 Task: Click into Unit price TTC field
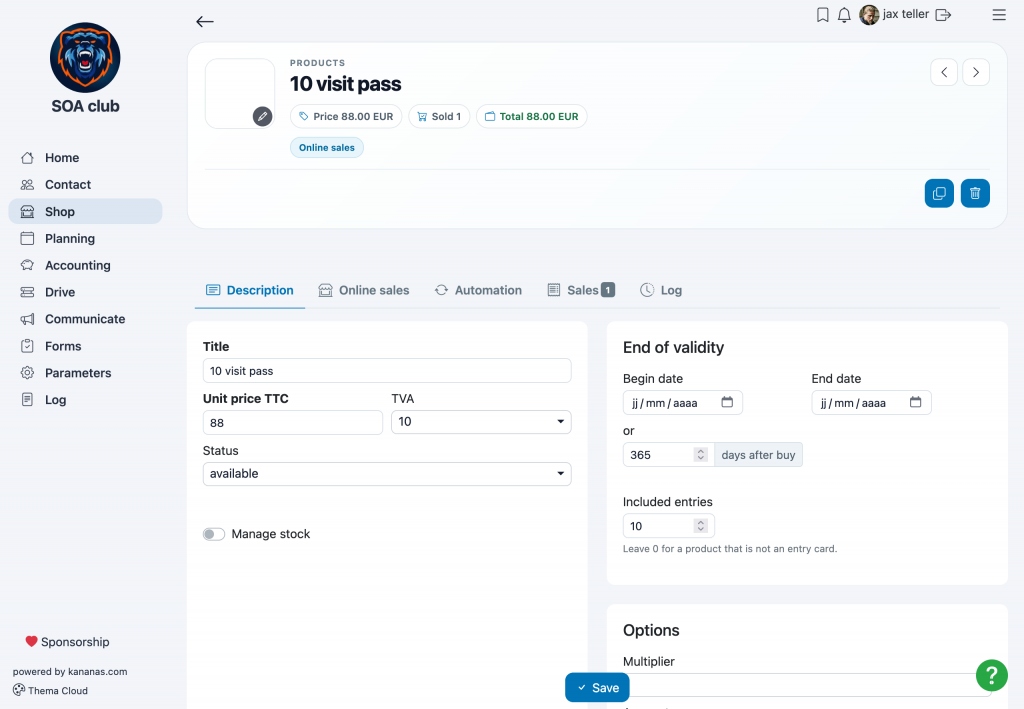coord(293,422)
